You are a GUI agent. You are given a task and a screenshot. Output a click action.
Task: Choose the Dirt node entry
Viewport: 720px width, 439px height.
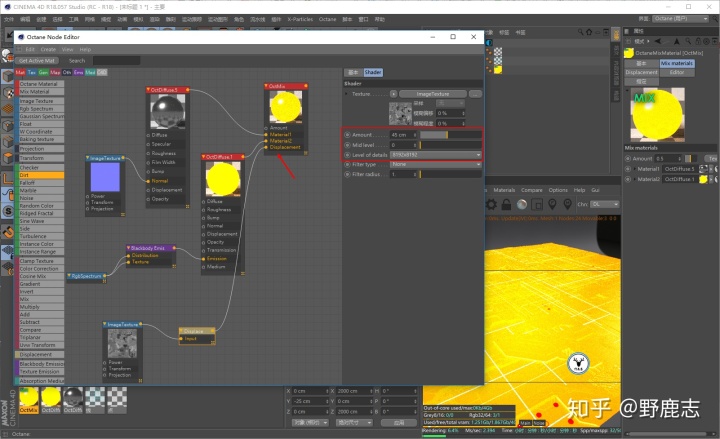pos(40,175)
